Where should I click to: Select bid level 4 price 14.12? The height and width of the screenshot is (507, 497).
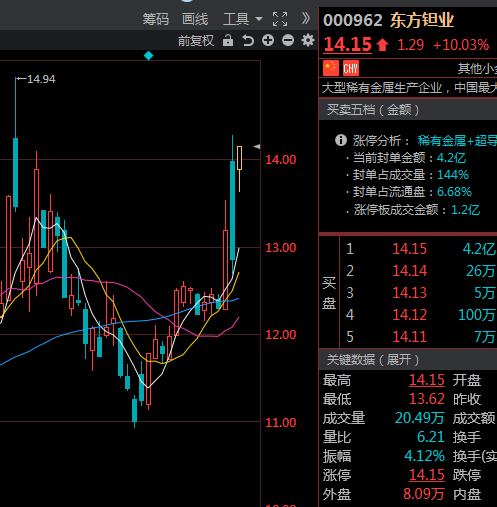tap(409, 315)
